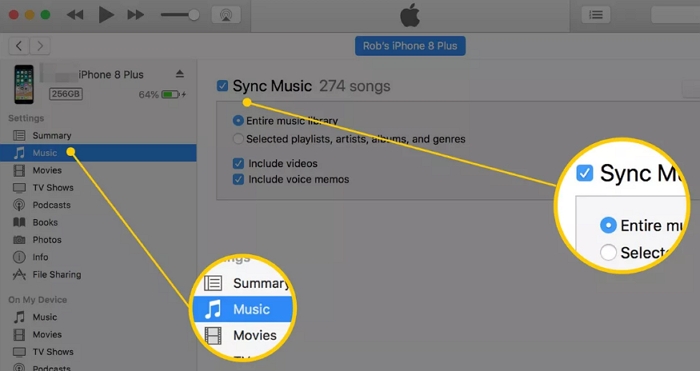Toggle Include videos checkbox
The width and height of the screenshot is (700, 371).
pos(238,163)
